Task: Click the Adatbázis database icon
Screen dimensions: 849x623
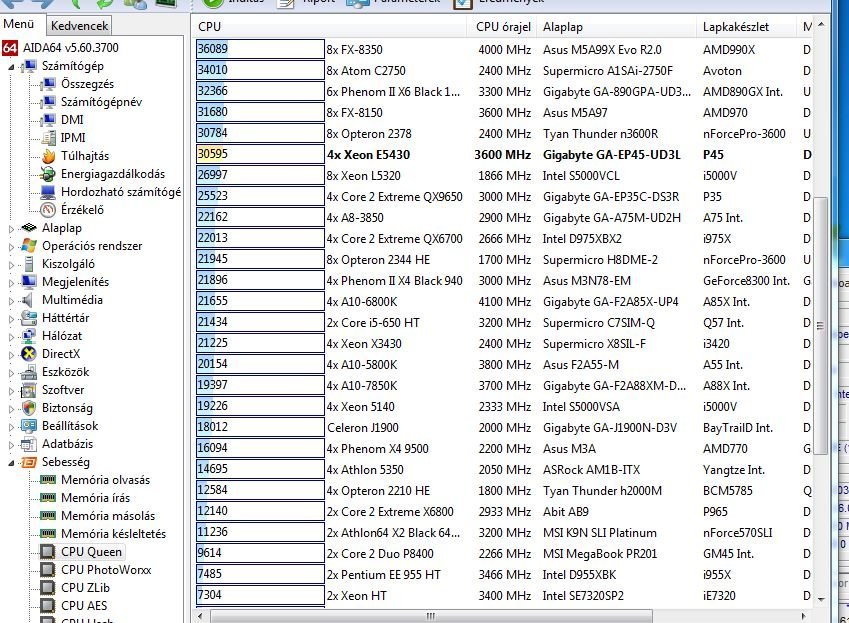Action: coord(29,444)
